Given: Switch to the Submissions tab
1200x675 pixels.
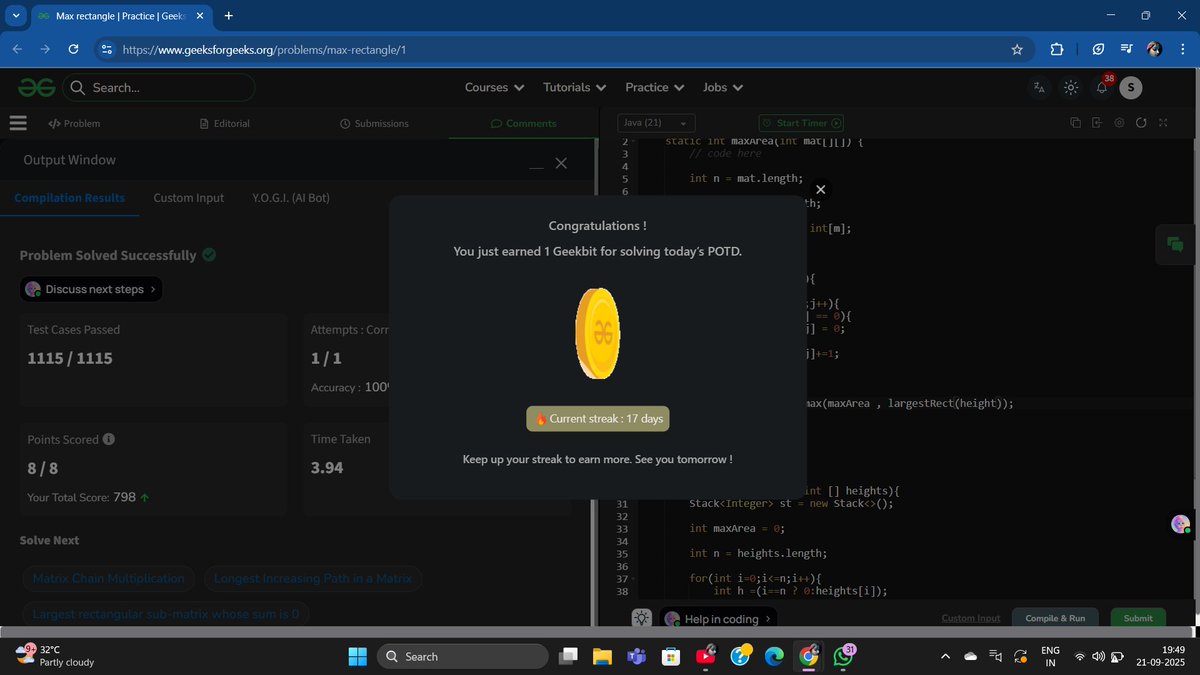Looking at the screenshot, I should point(374,124).
